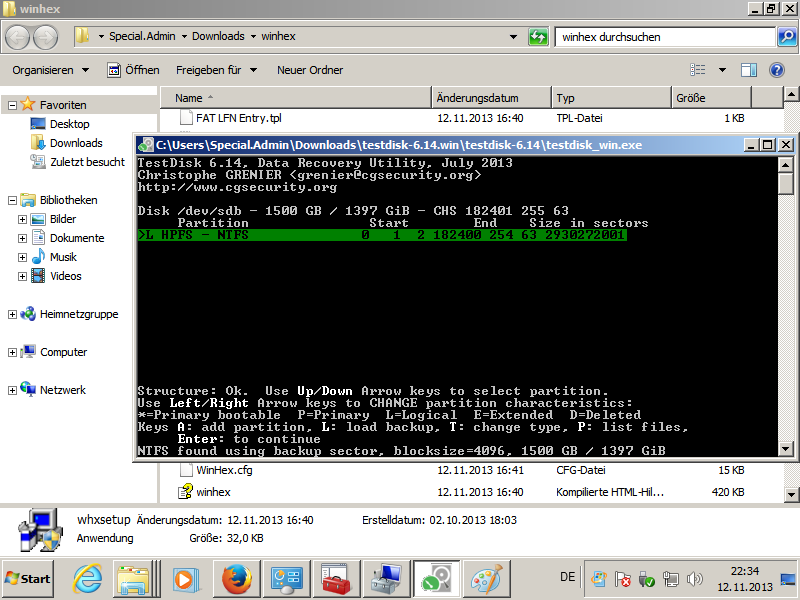Toggle the preview pane icon
Image resolution: width=800 pixels, height=600 pixels.
748,70
